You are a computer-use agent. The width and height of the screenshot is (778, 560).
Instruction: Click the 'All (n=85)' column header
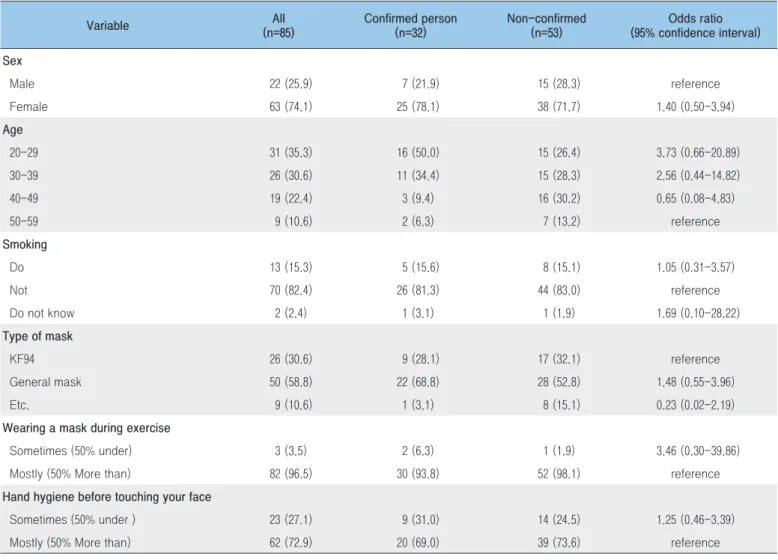click(x=278, y=26)
